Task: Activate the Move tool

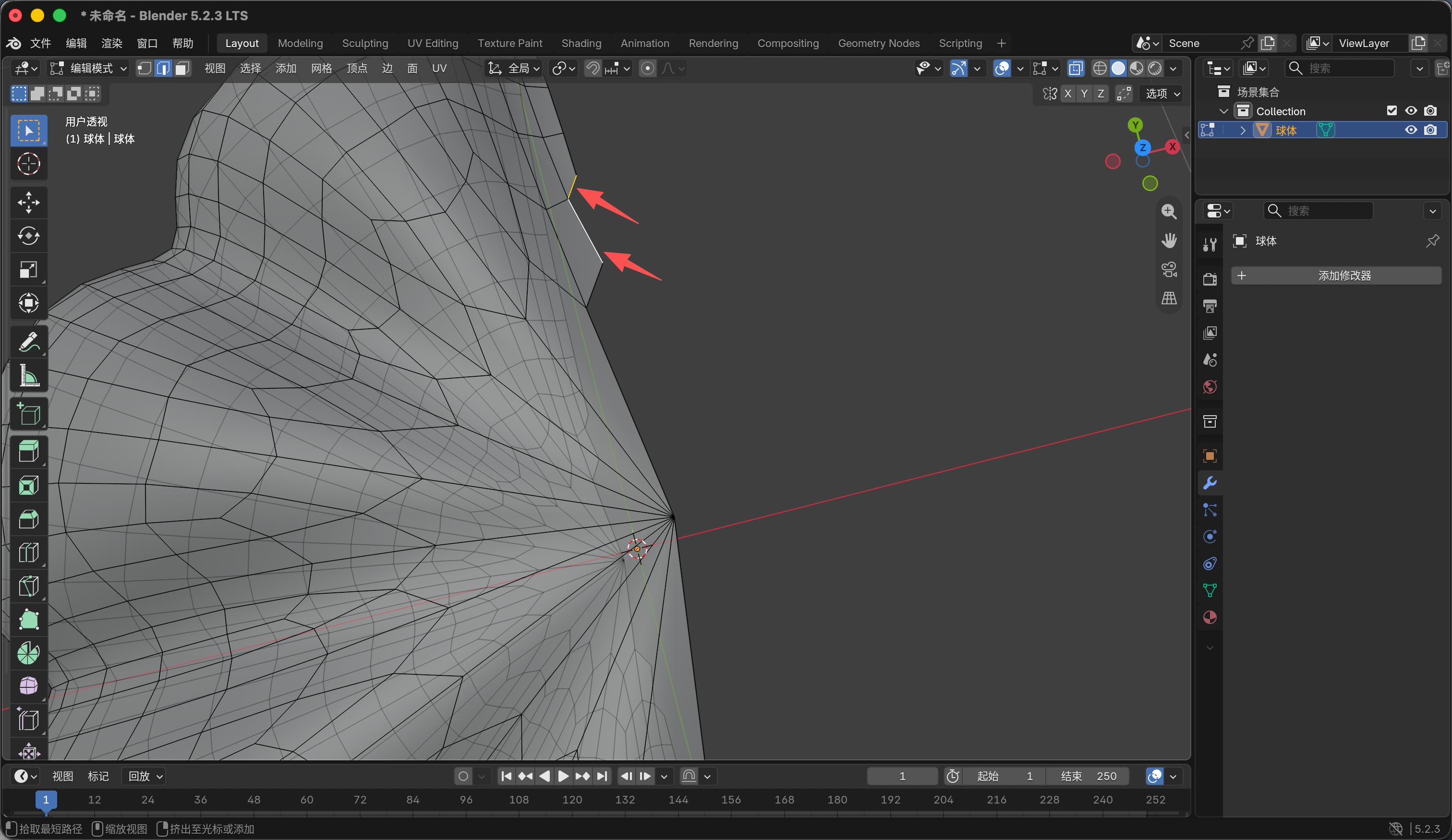Action: pos(28,203)
